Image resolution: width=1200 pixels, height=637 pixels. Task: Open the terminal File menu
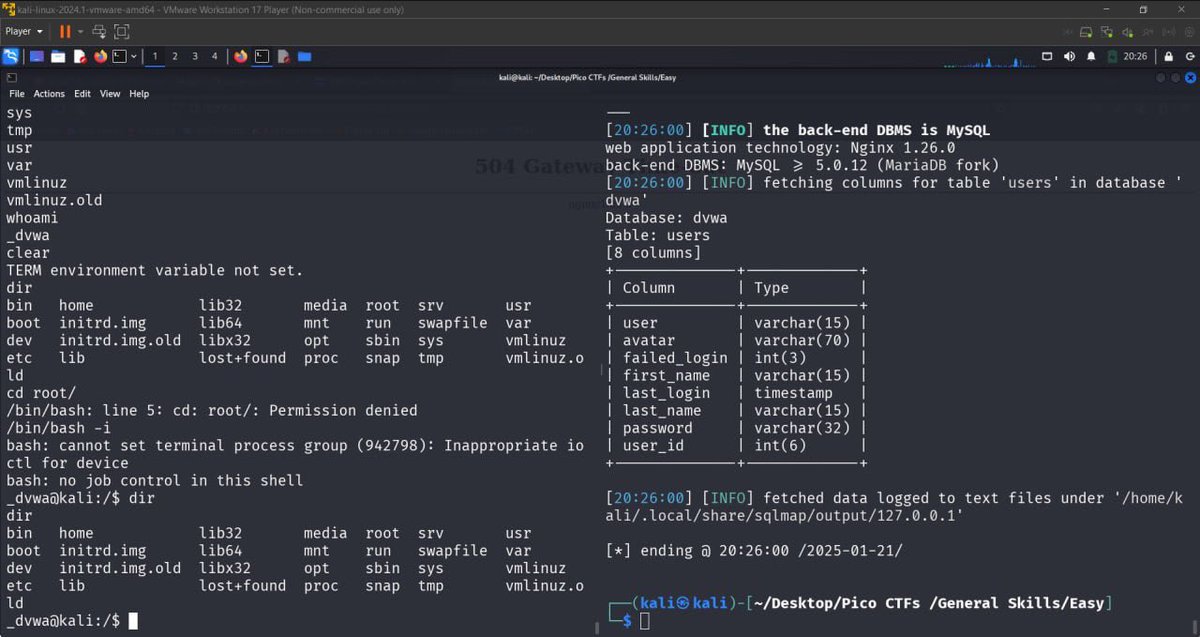(17, 93)
